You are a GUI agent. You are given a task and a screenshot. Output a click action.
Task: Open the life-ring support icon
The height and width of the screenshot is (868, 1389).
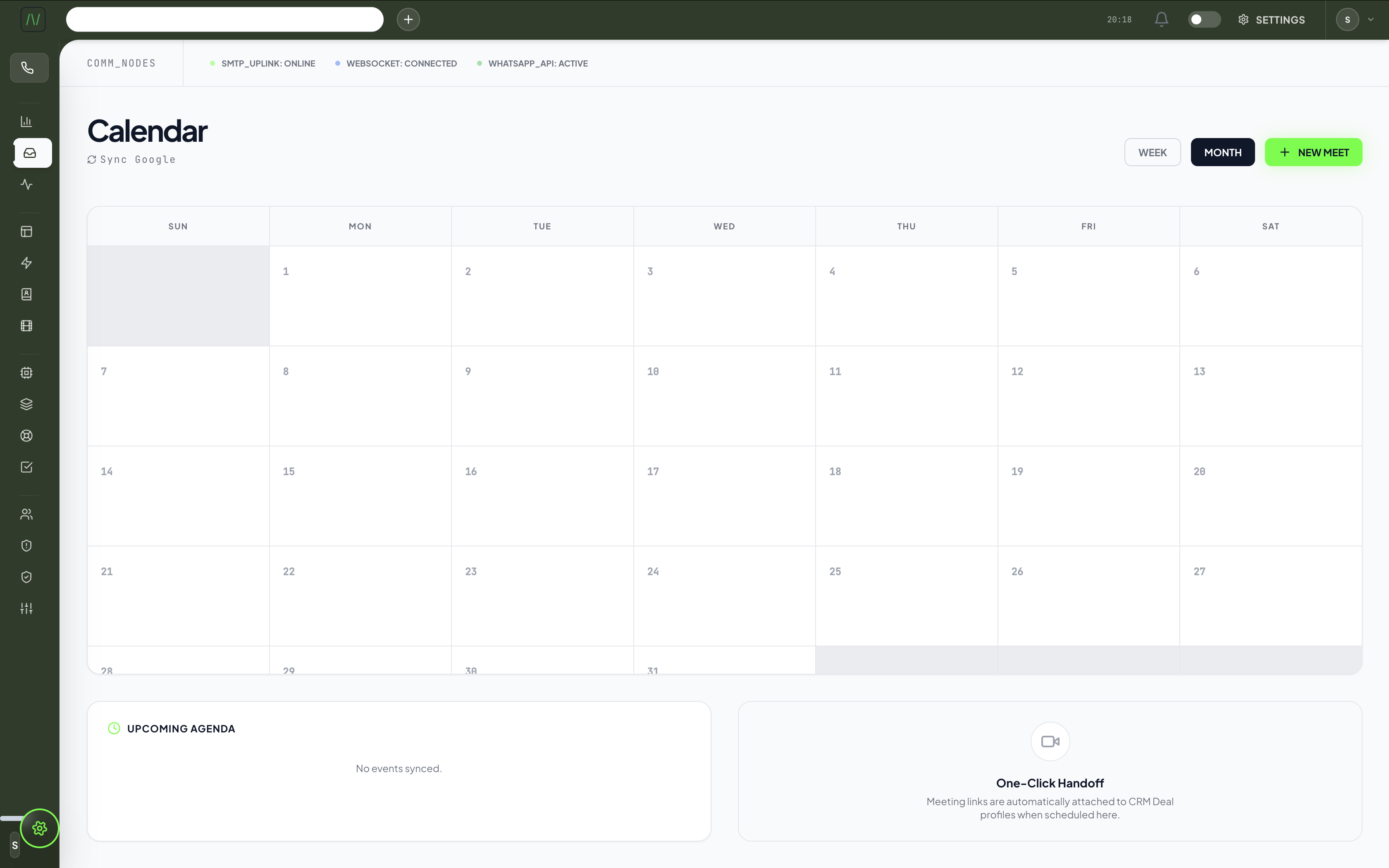tap(26, 435)
